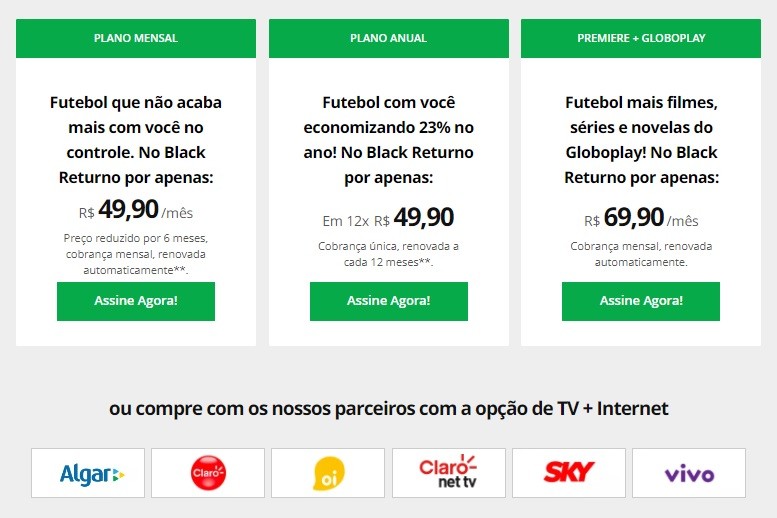Click Assine Agora for Premiere + Globoplay
The width and height of the screenshot is (777, 518).
(x=641, y=301)
